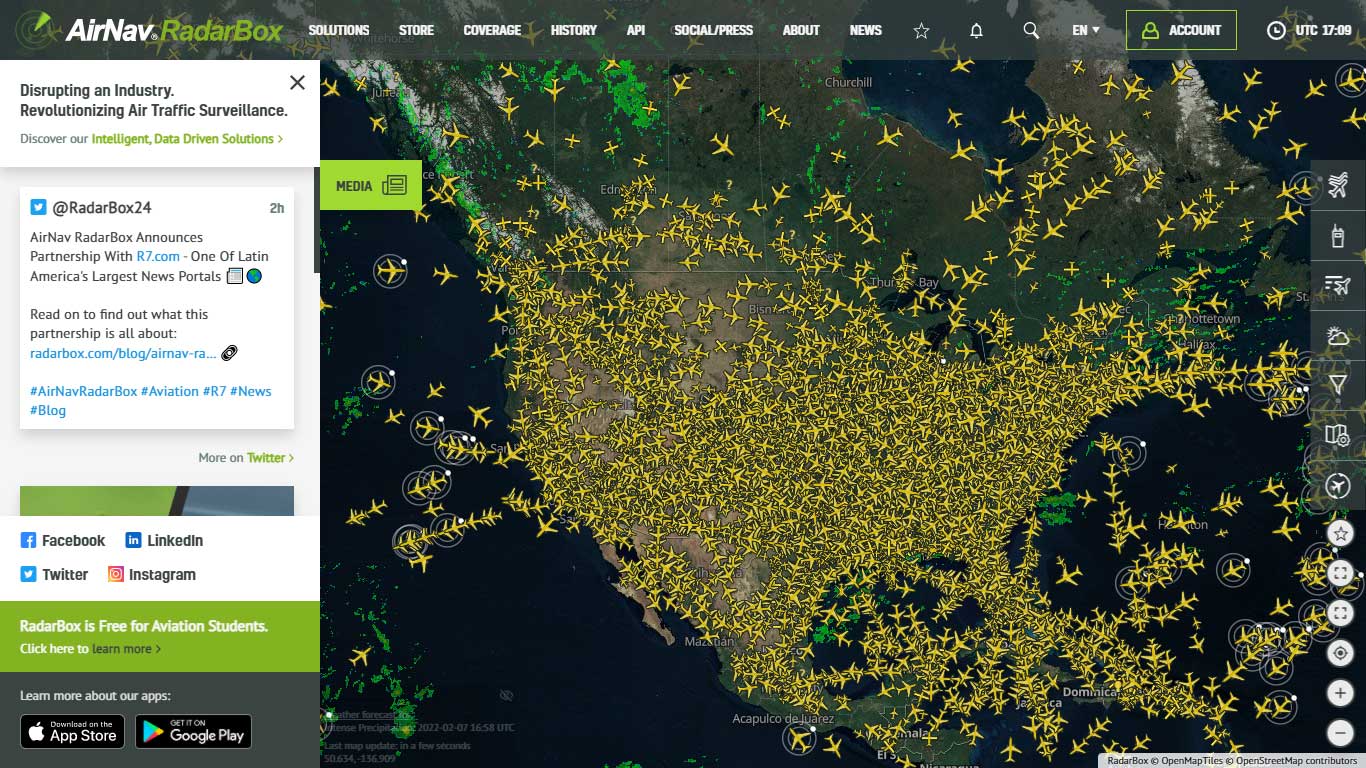Image resolution: width=1366 pixels, height=768 pixels.
Task: Open the favorites star in top navigation
Action: point(921,31)
